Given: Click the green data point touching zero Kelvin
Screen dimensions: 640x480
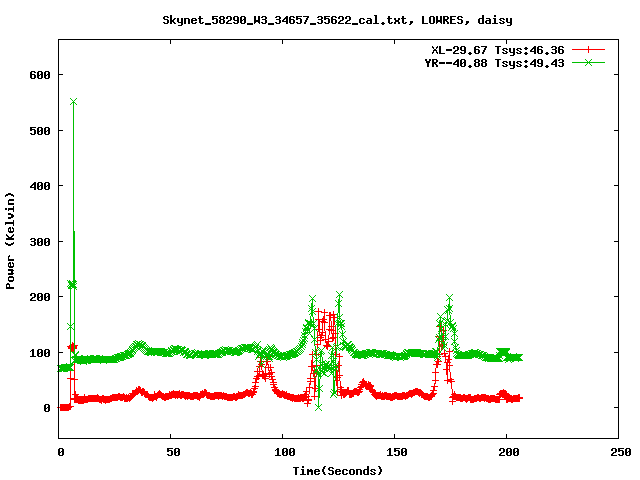Looking at the screenshot, I should pyautogui.click(x=319, y=407).
